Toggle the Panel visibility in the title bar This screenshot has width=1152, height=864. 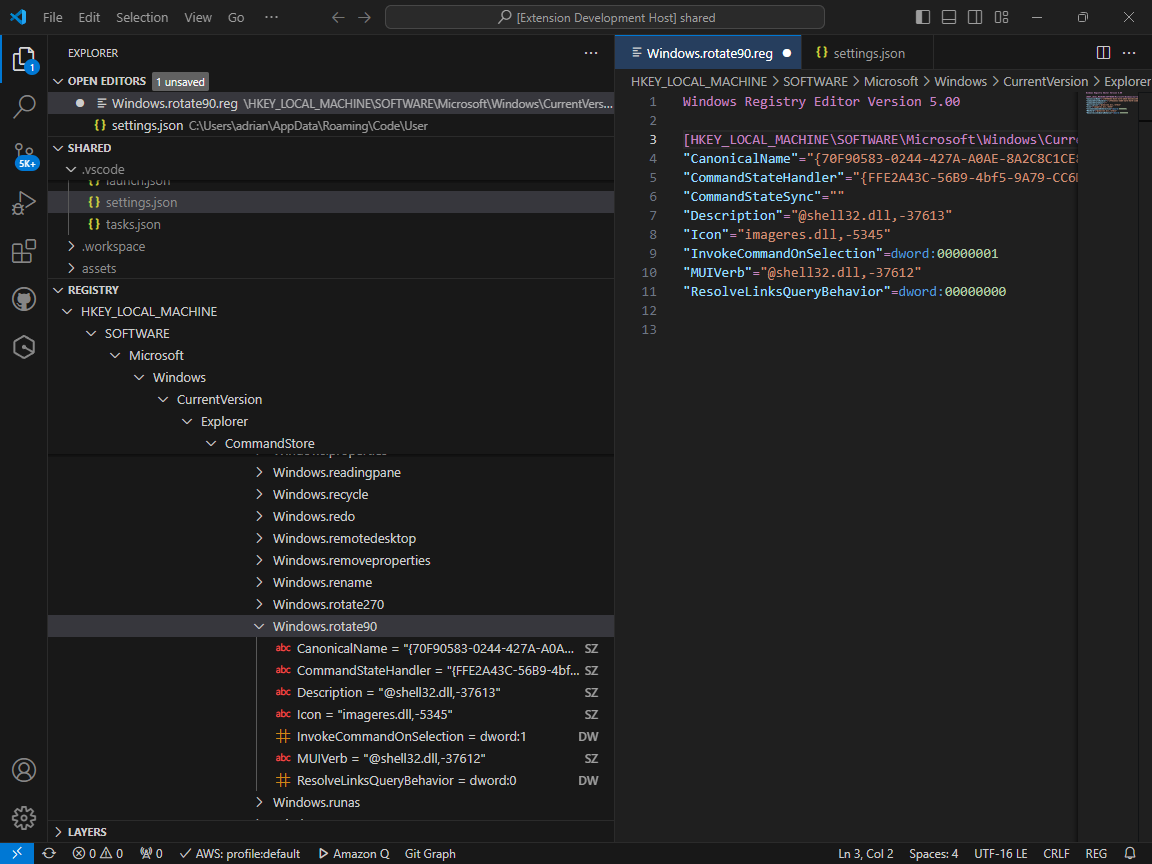(947, 16)
